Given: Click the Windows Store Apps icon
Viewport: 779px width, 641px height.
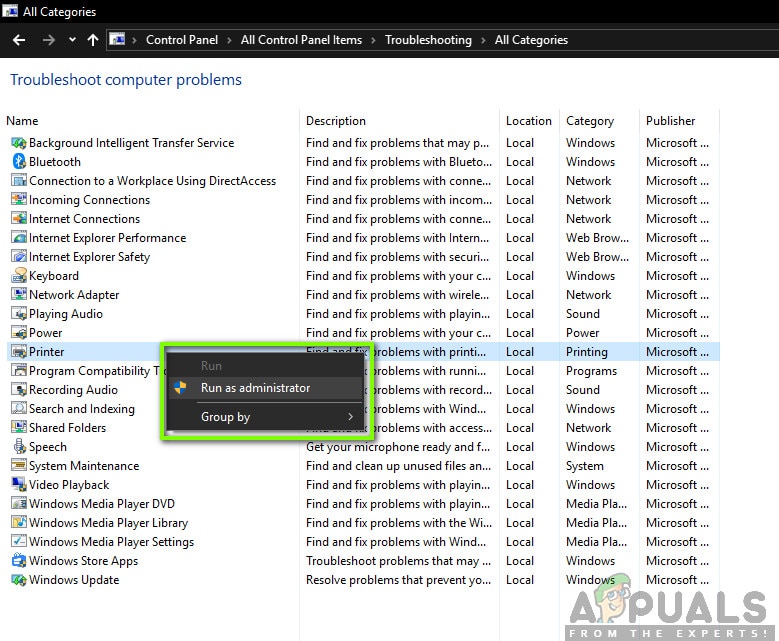Looking at the screenshot, I should pos(19,561).
